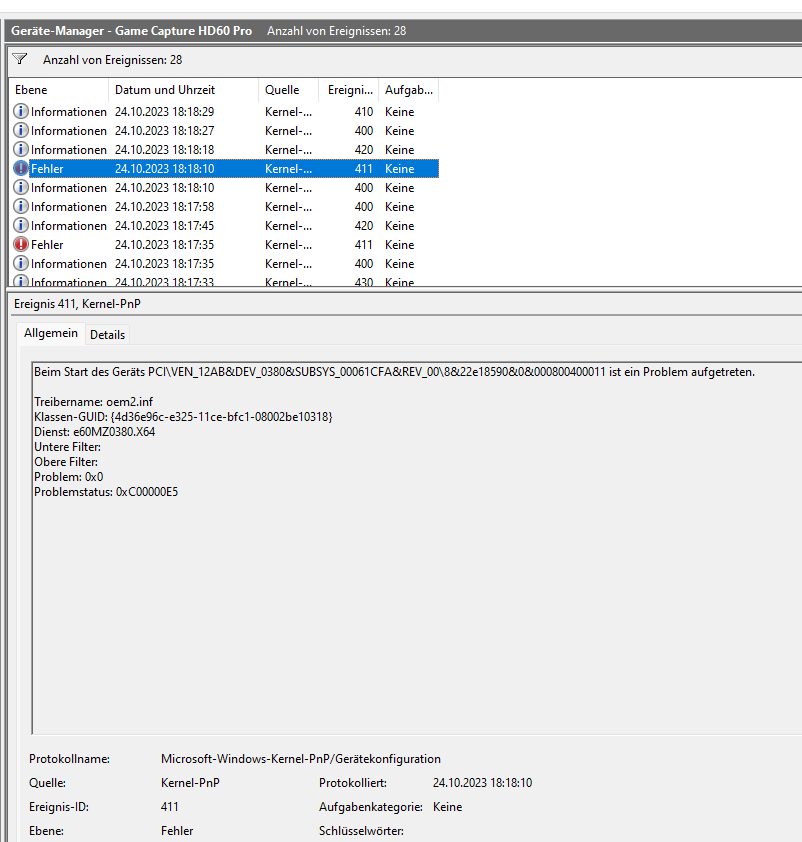Click Protokolliert value 24.10.2023 18:18:10

pos(482,783)
